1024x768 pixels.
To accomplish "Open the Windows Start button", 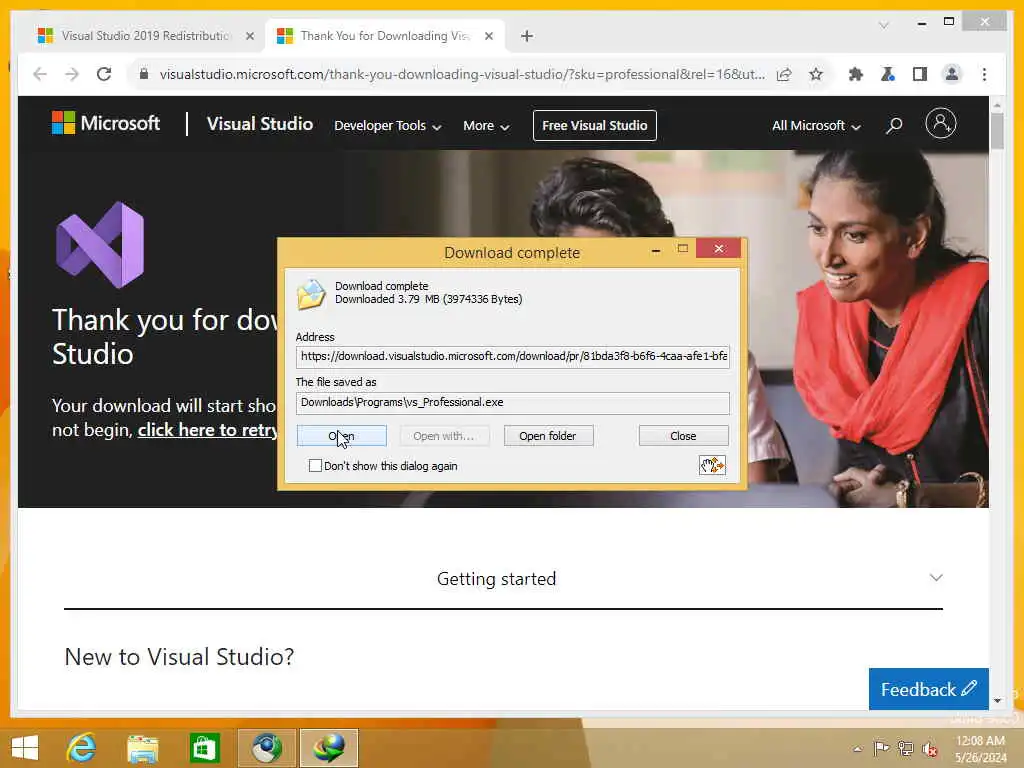I will point(25,748).
